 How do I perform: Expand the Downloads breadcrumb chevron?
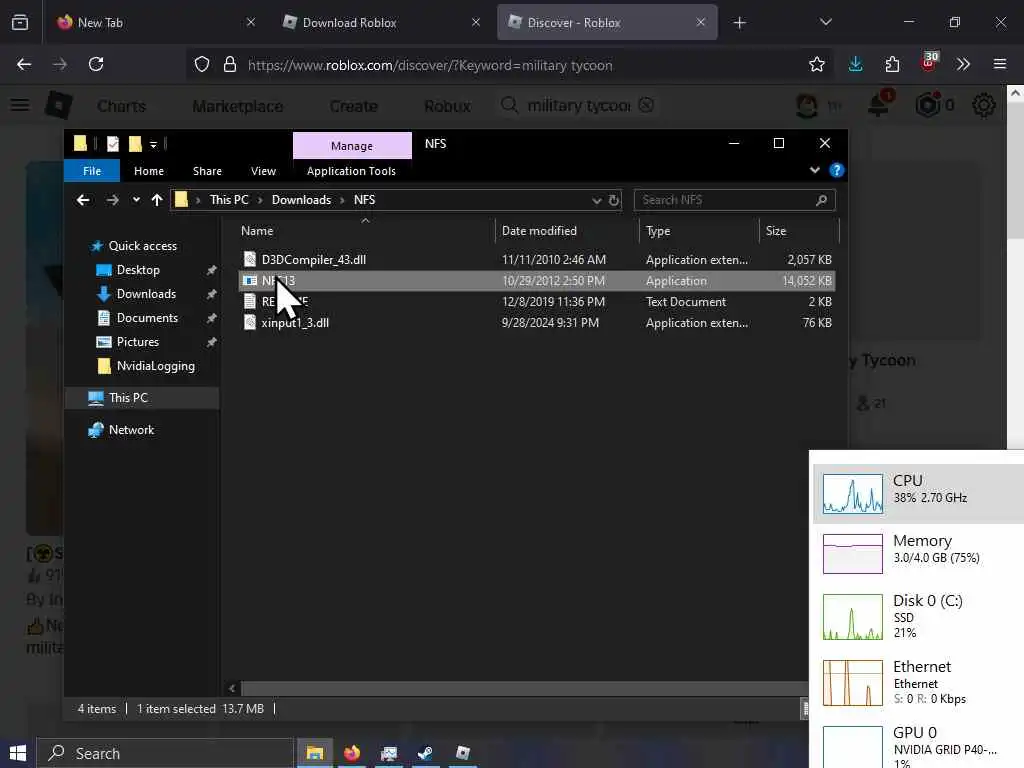point(342,200)
